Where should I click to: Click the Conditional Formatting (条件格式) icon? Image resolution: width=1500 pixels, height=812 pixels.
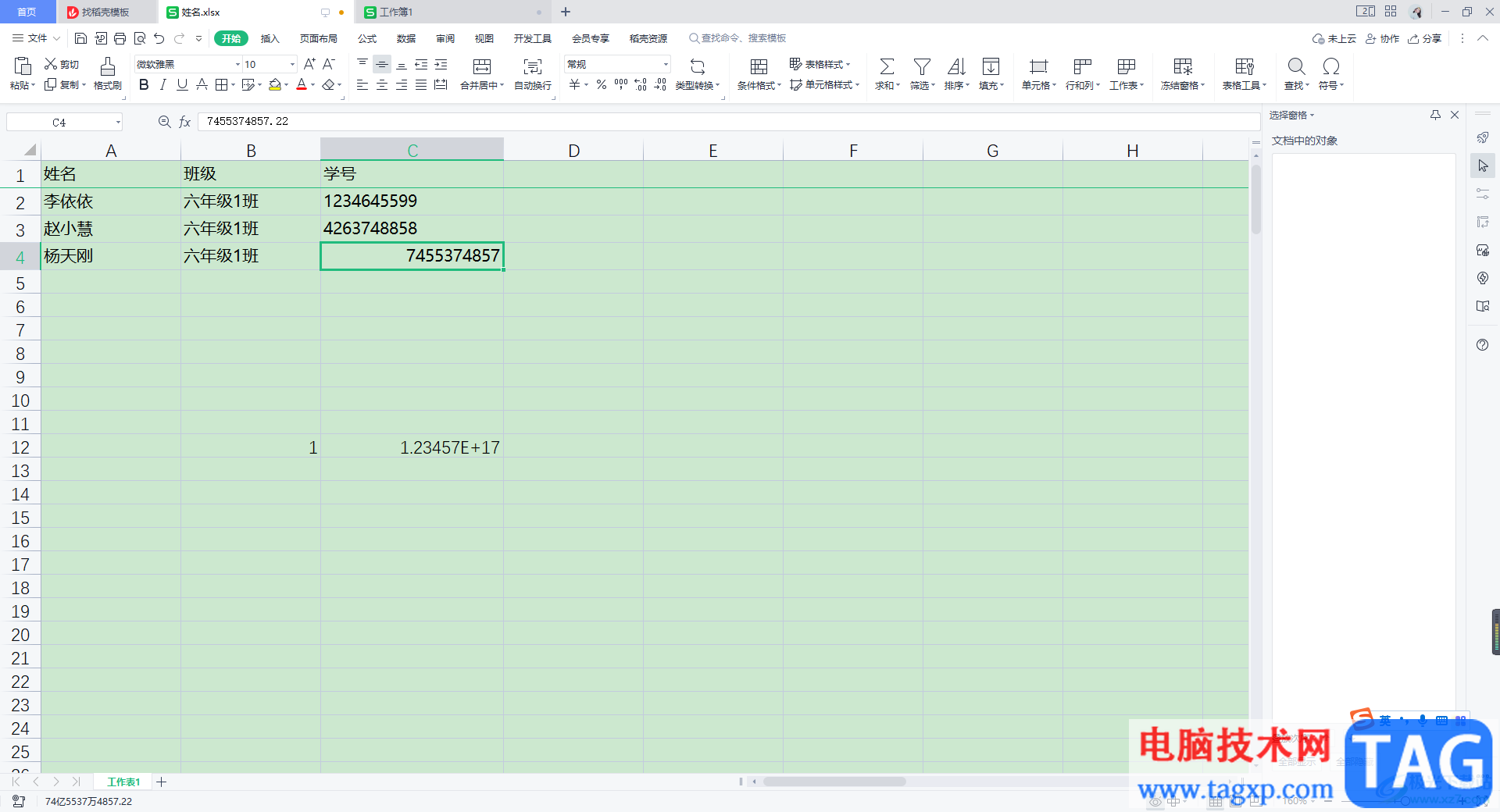coord(759,66)
